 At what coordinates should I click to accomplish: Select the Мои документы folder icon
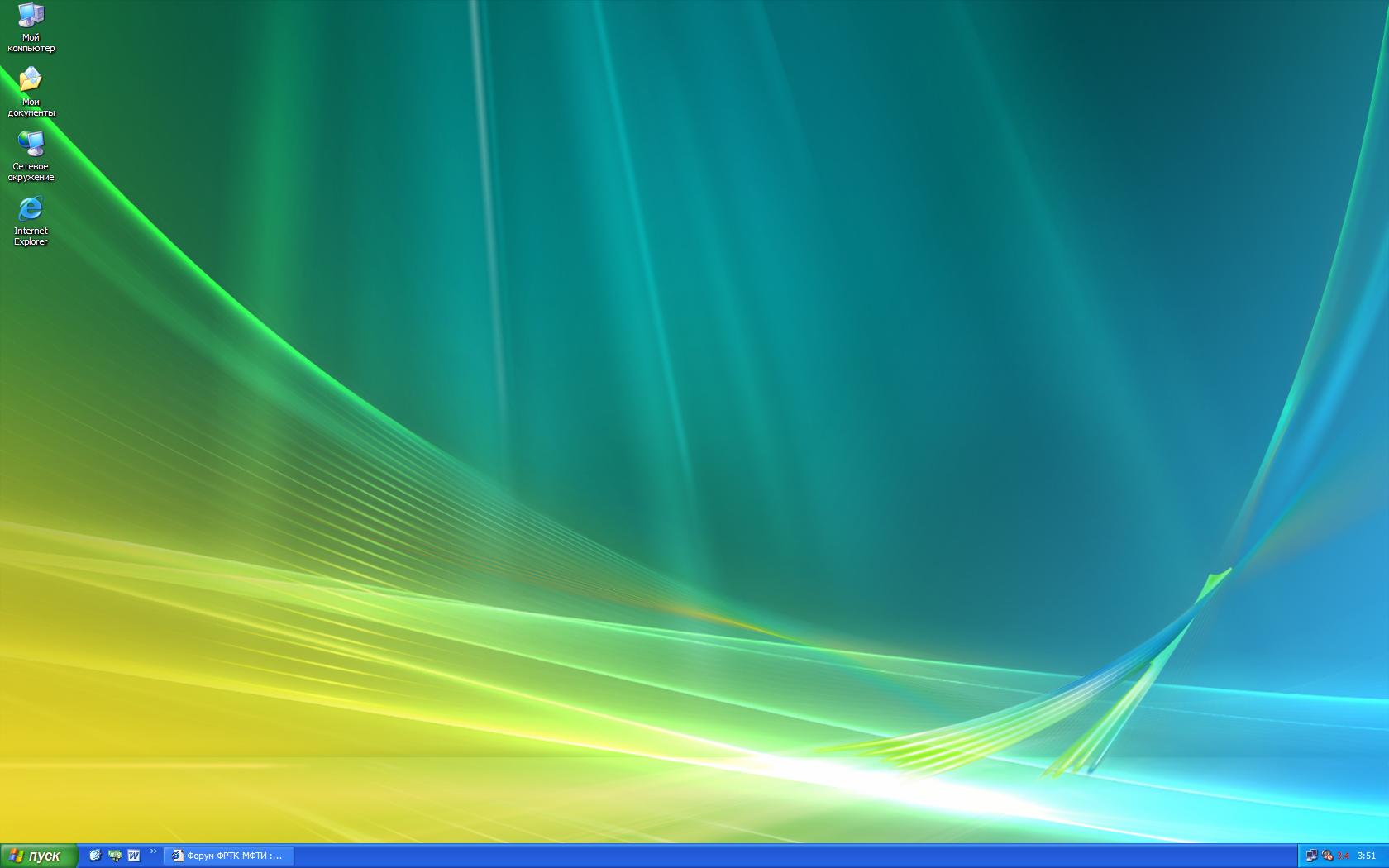[31, 92]
